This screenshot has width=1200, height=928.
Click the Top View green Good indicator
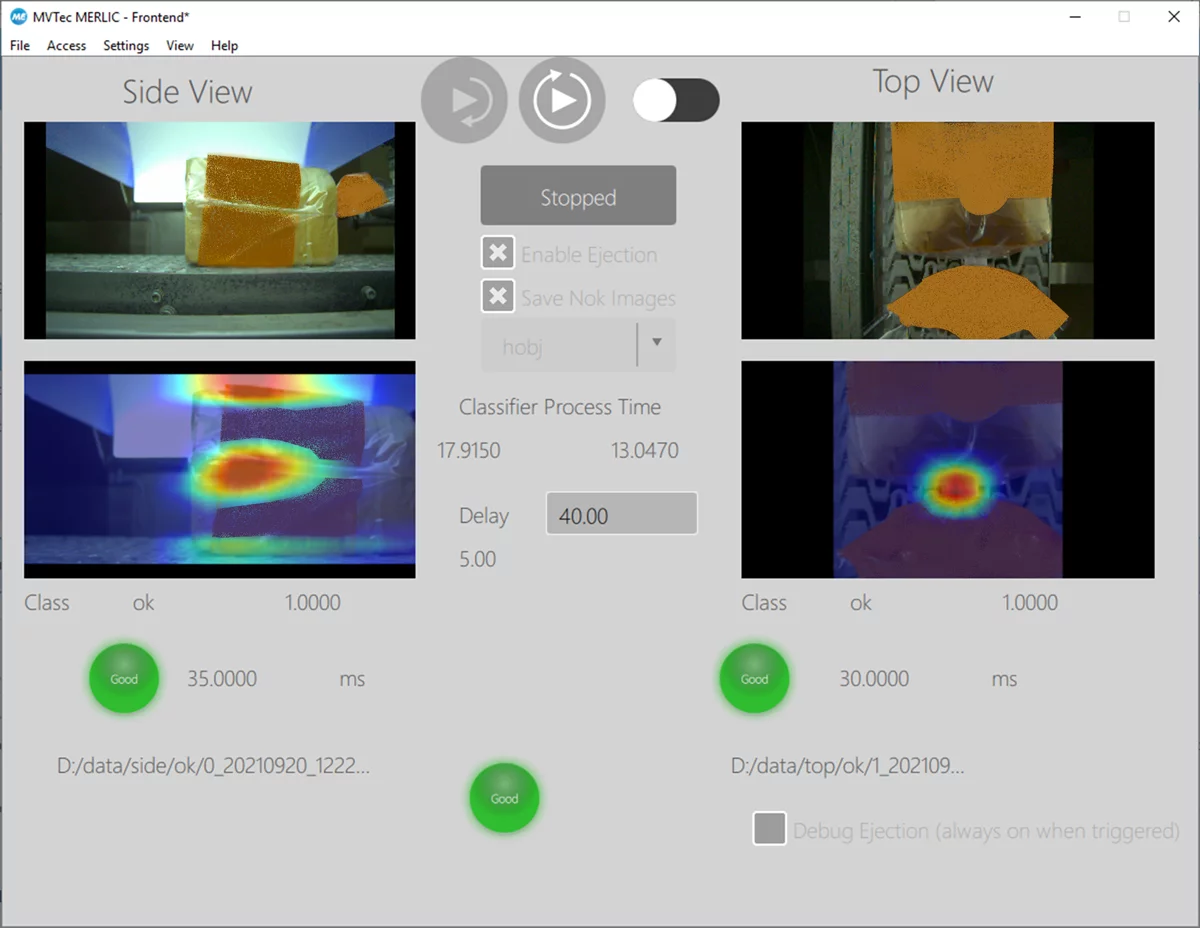coord(754,679)
